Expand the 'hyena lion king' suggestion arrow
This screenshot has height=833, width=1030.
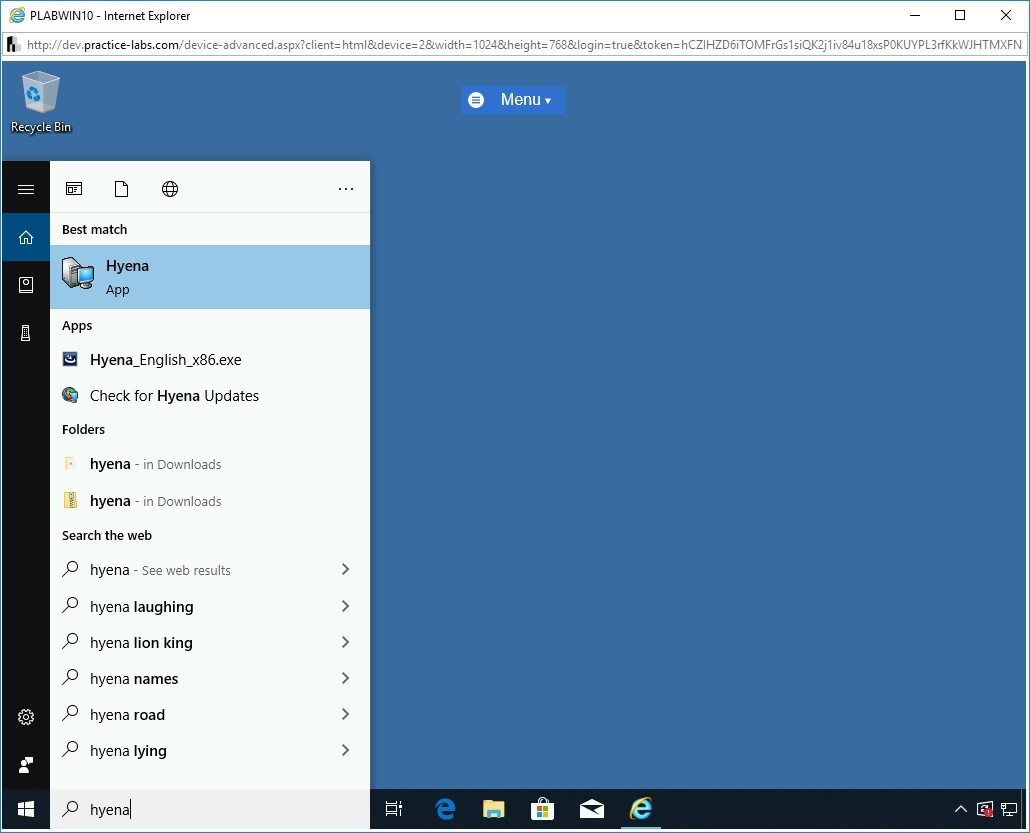click(345, 642)
